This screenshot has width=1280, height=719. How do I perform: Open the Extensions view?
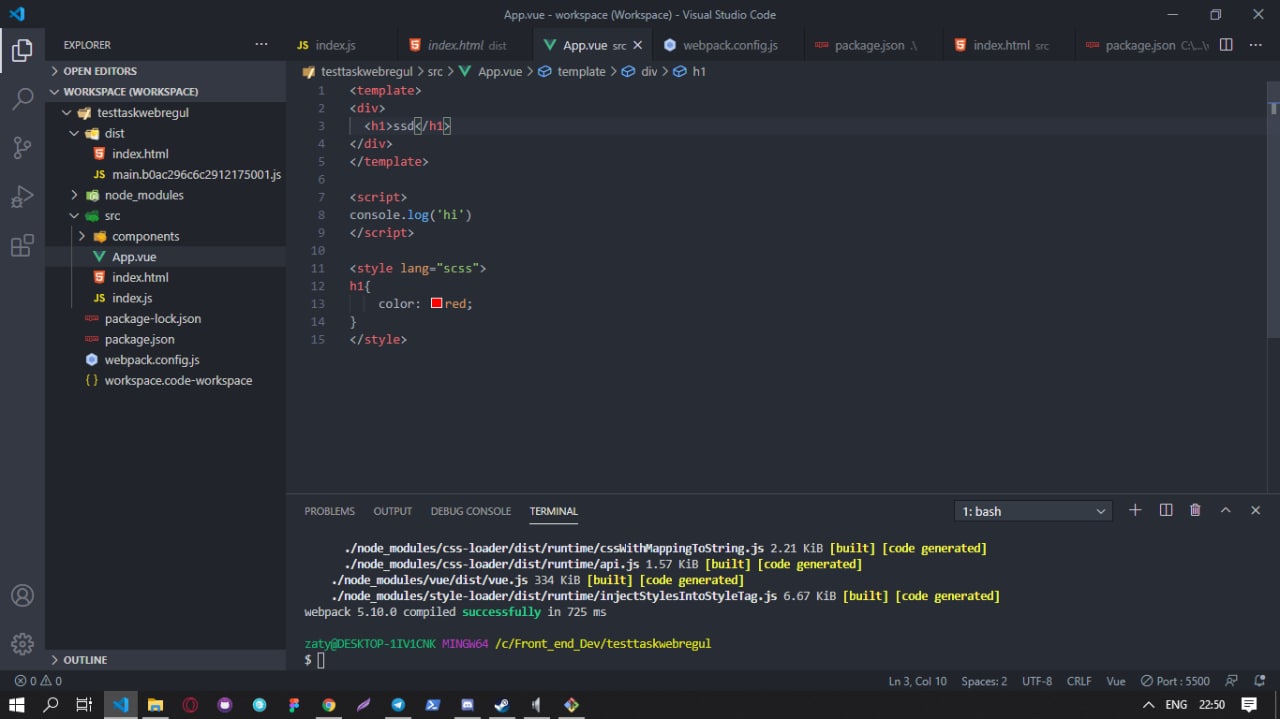coord(22,246)
